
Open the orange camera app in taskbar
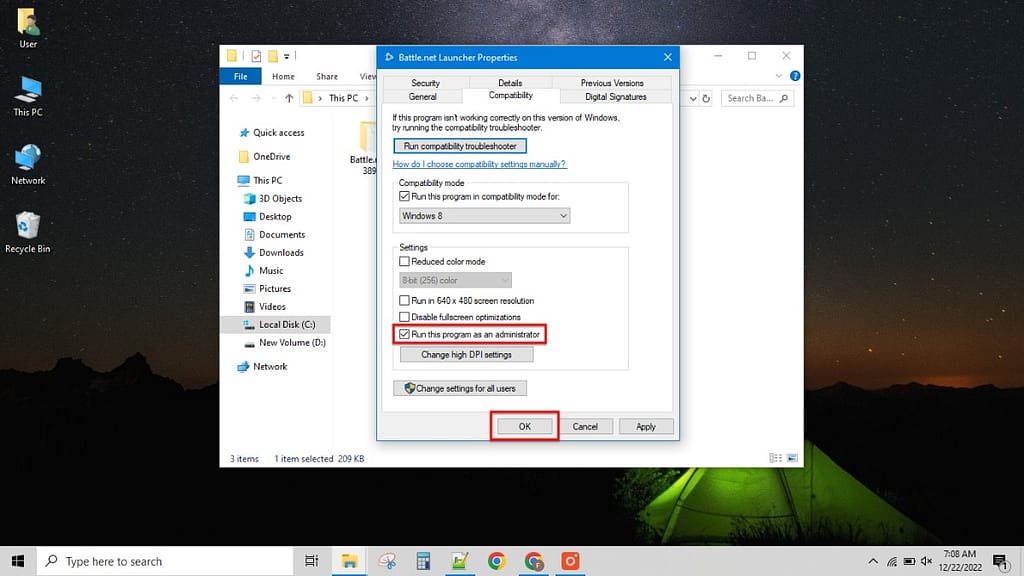click(x=570, y=561)
